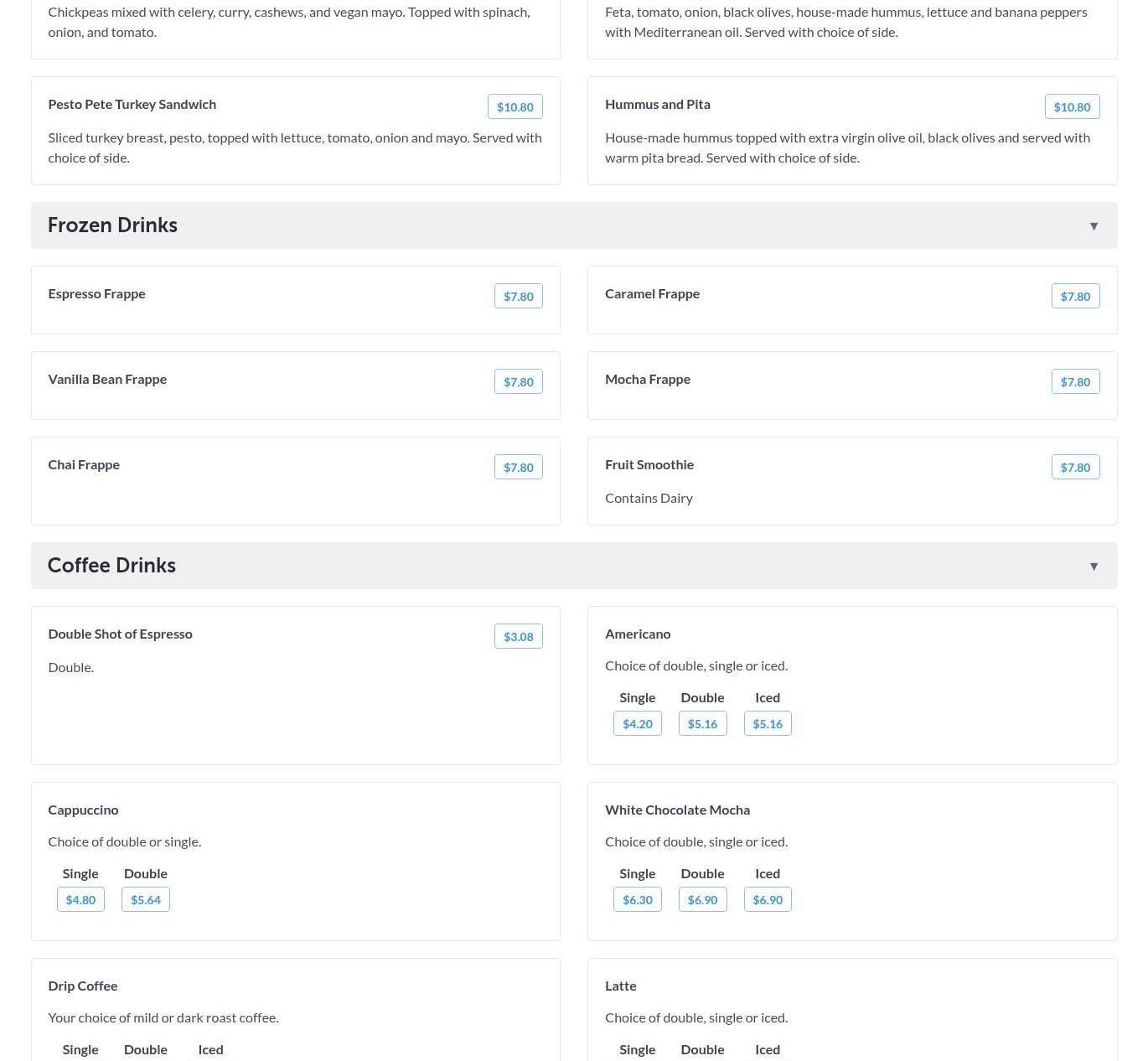Screen dimensions: 1148x1061
Task: Add Espresso Frappe for $7.80
Action: [x=518, y=297]
